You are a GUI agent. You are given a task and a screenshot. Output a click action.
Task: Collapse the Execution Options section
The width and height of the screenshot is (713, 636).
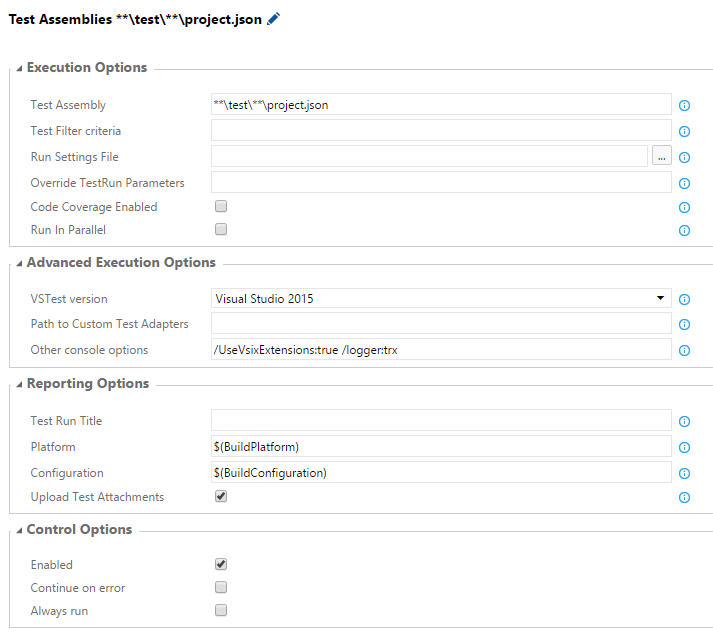(20, 68)
